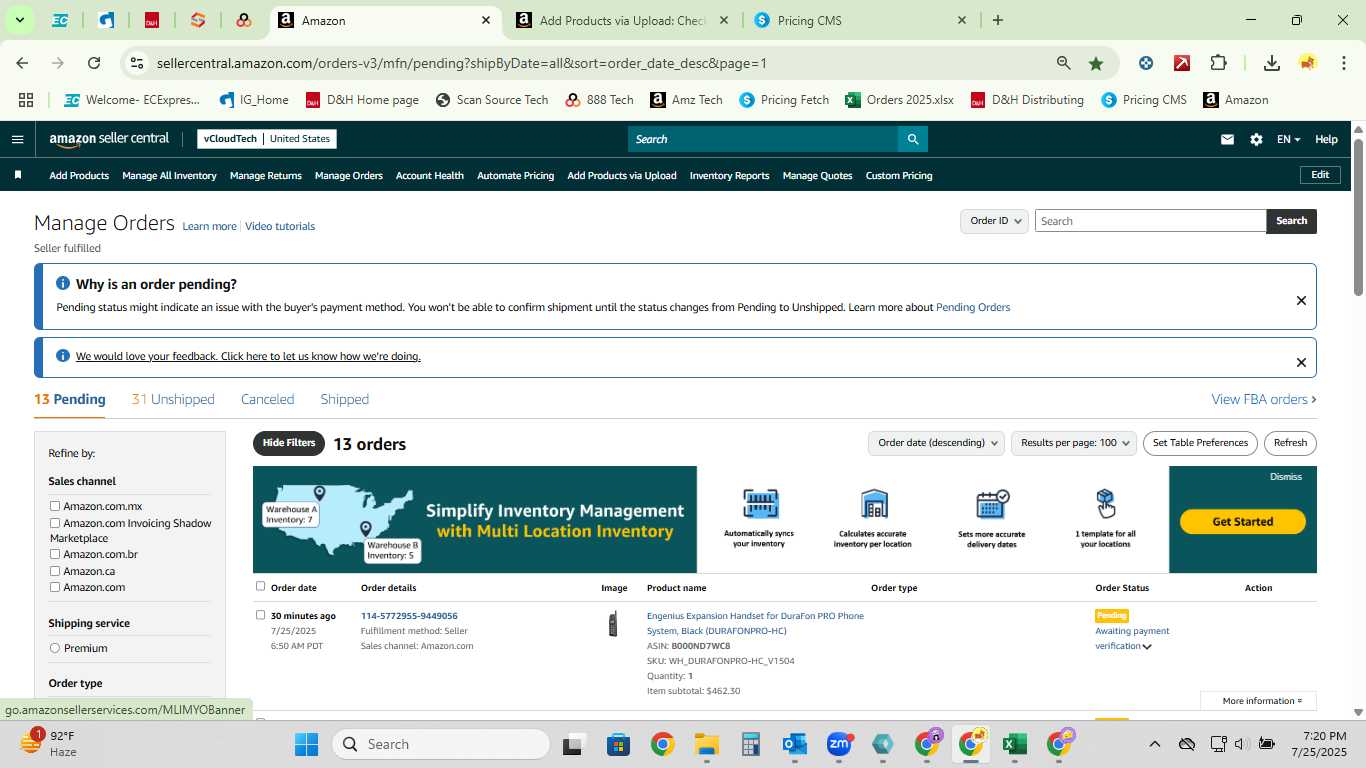
Task: Close the feedback banner
Action: coord(1301,362)
